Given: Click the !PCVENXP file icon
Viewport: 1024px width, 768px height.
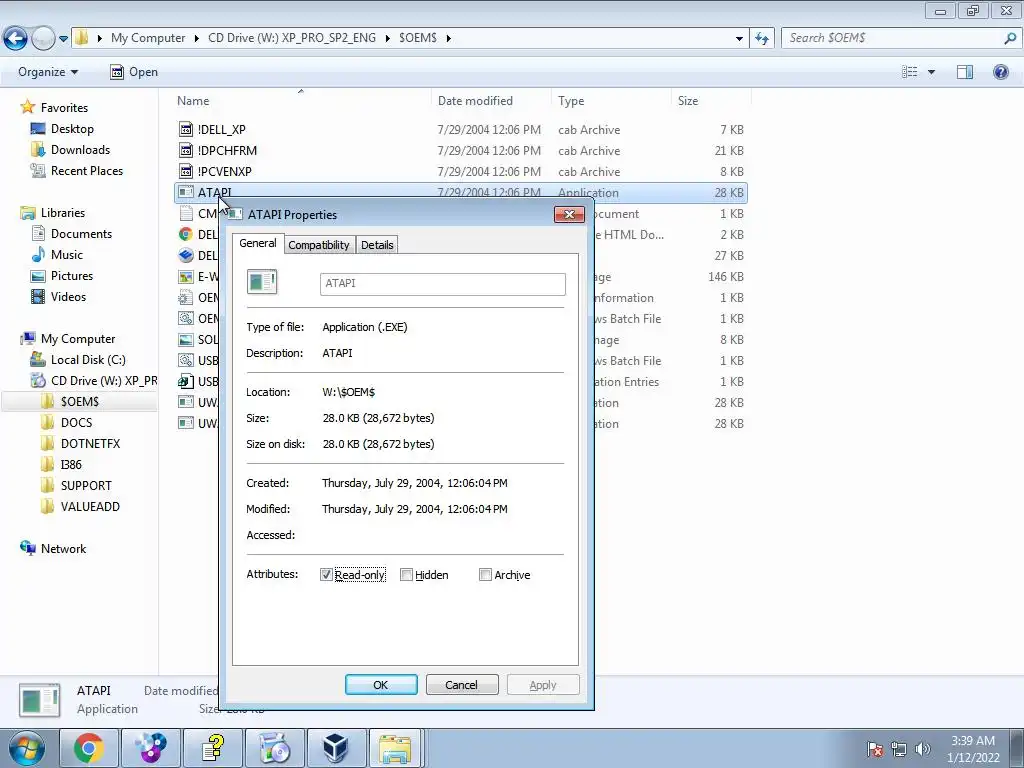Looking at the screenshot, I should (x=186, y=171).
